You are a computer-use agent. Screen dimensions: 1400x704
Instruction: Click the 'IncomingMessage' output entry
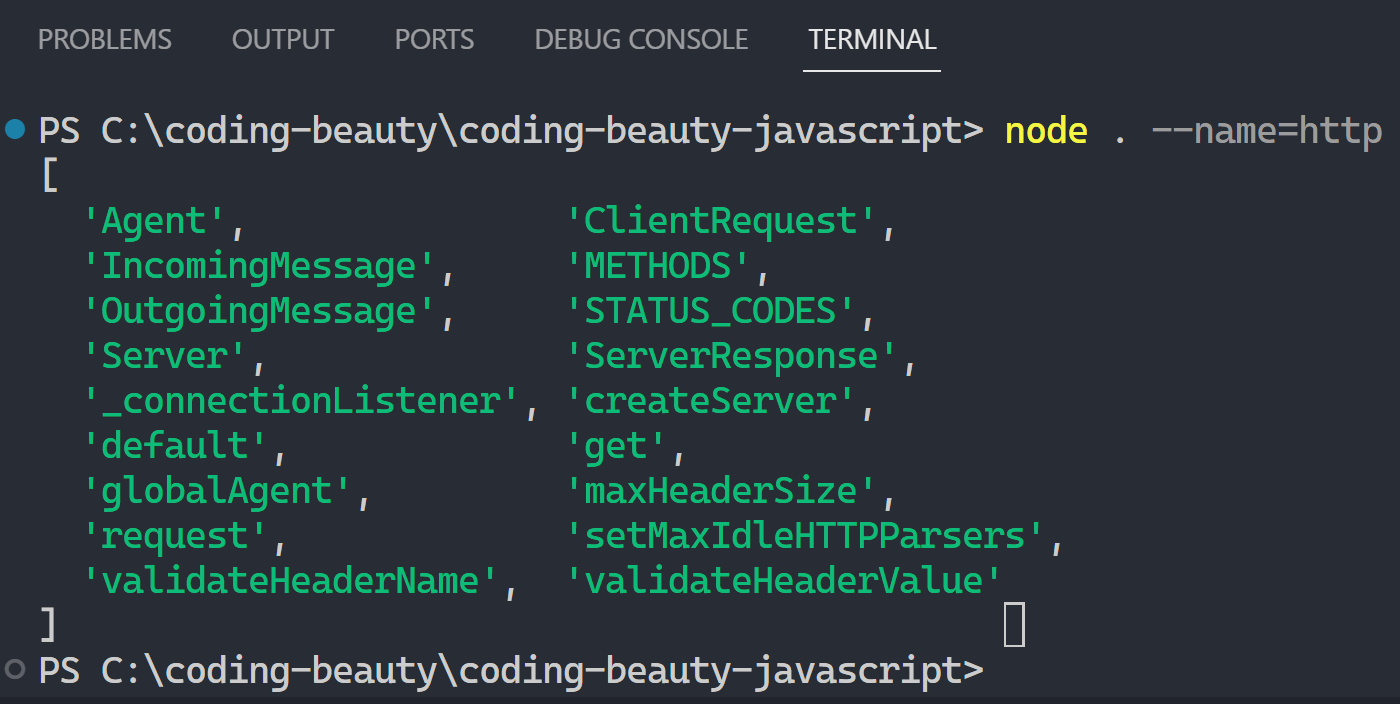pyautogui.click(x=259, y=266)
